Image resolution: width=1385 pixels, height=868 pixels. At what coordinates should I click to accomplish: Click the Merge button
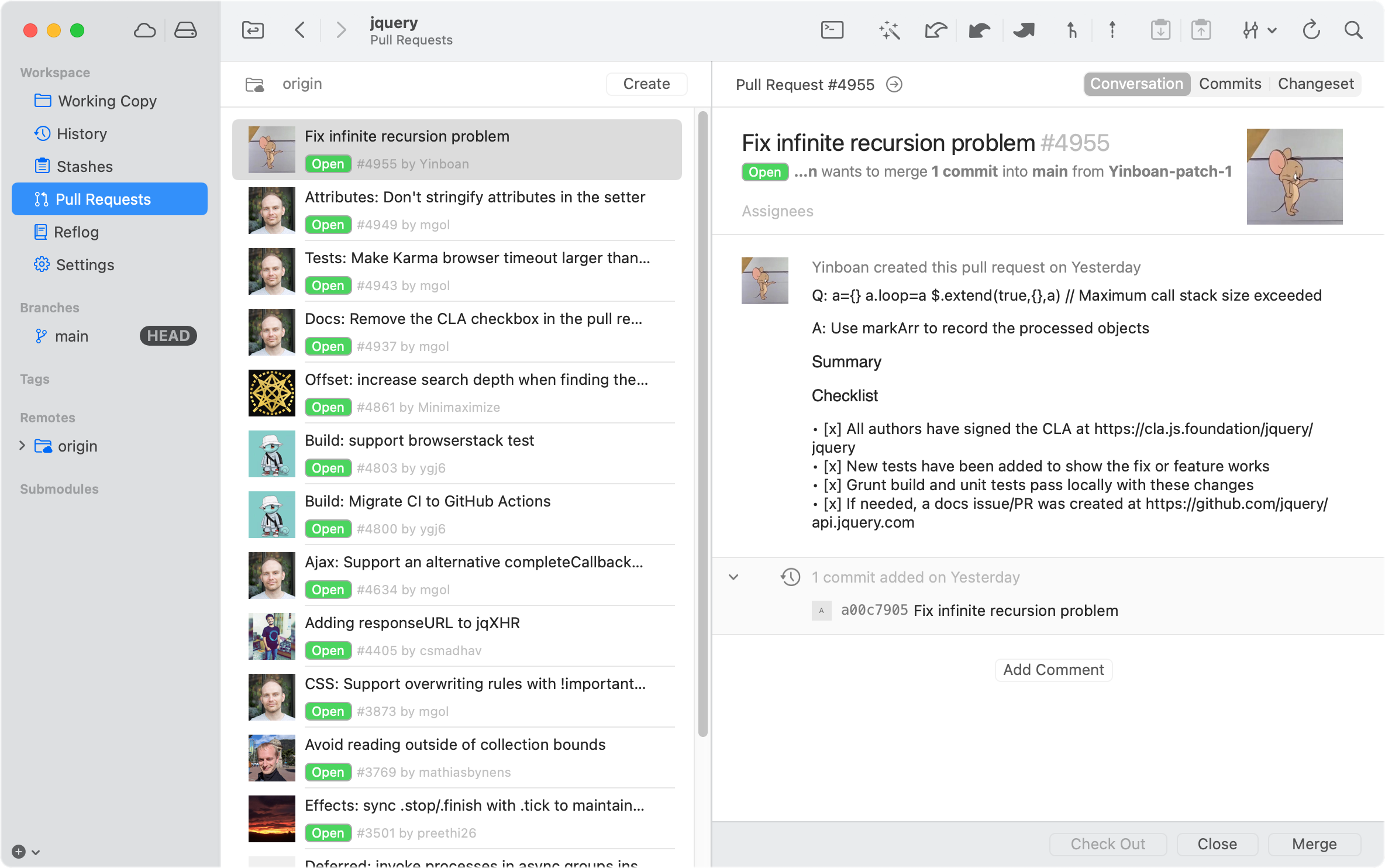point(1314,844)
